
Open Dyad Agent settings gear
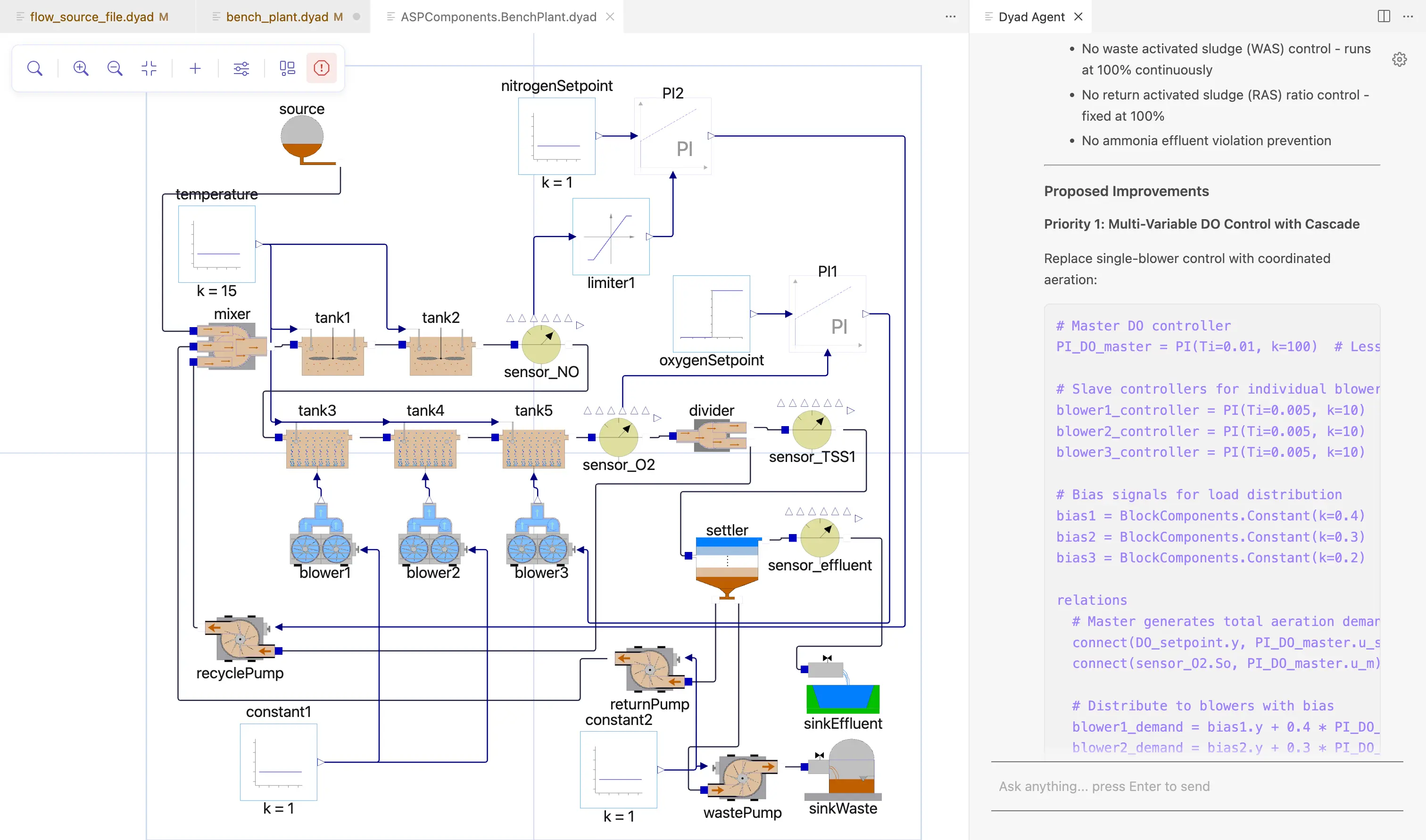(1400, 59)
